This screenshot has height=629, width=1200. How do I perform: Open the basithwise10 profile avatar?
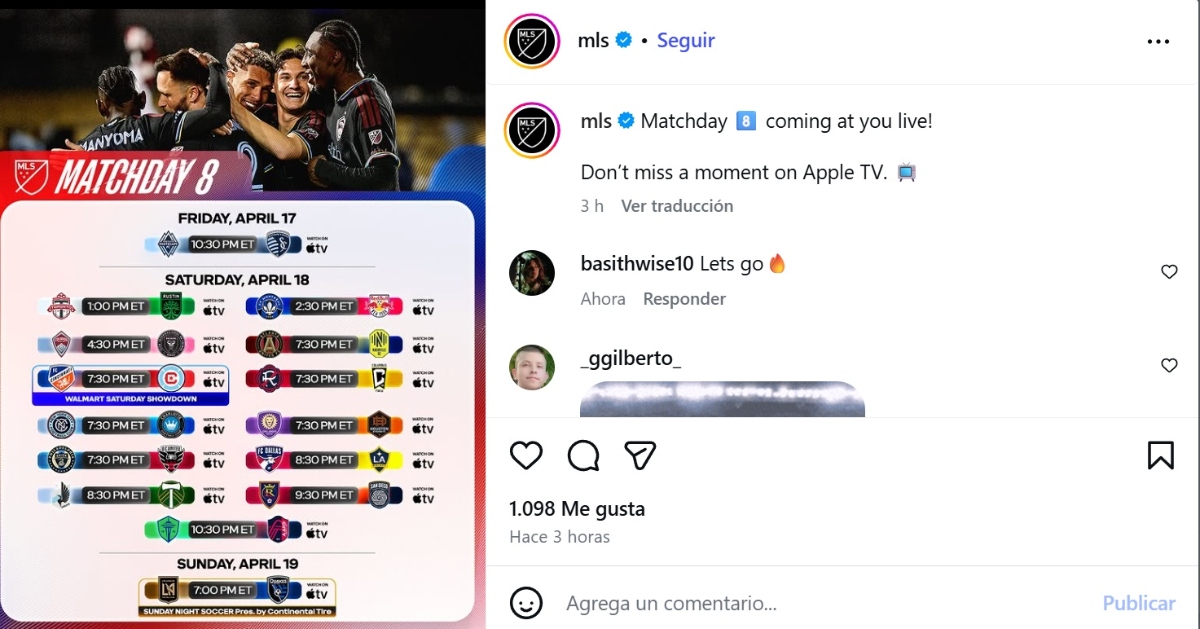[532, 273]
